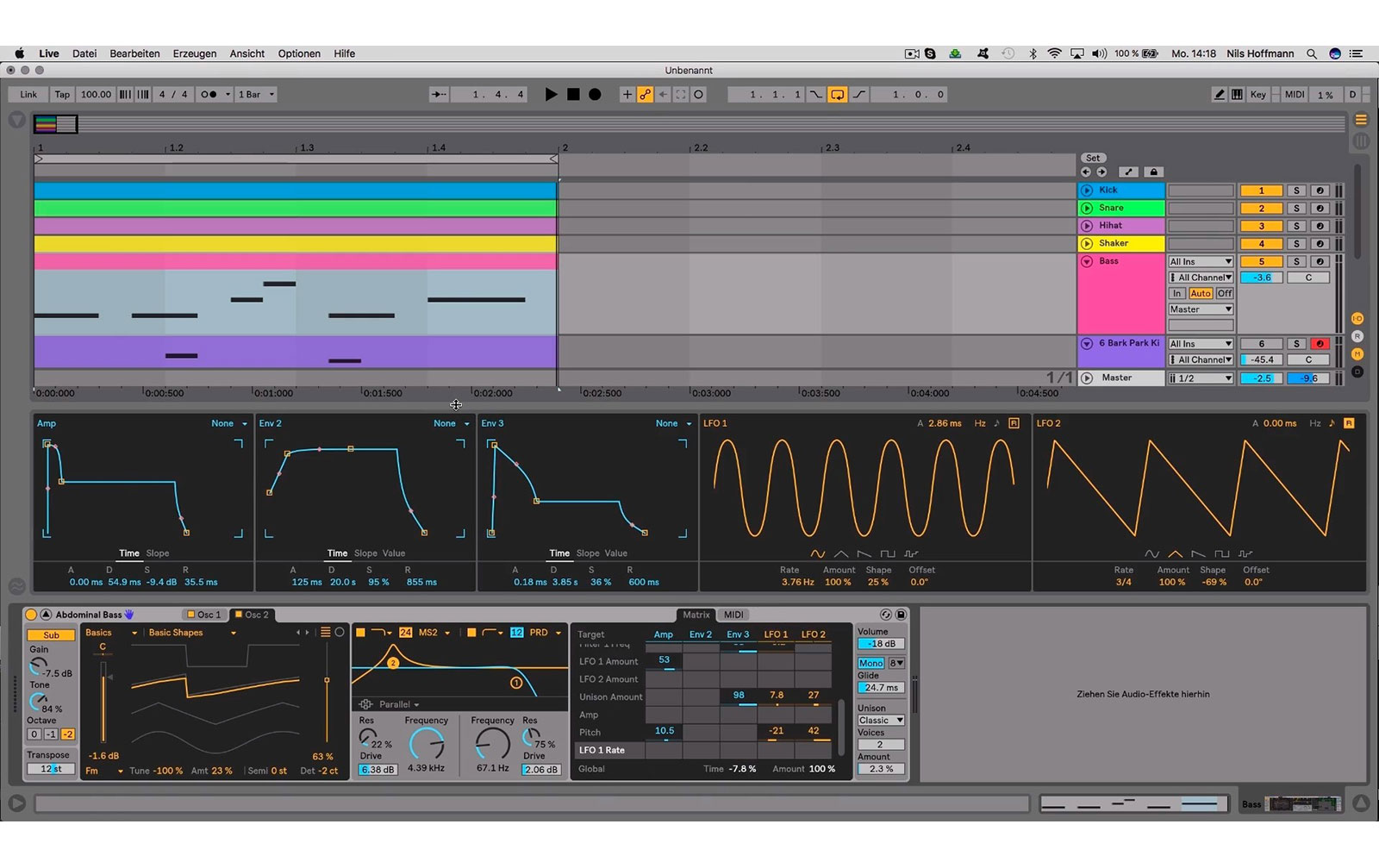Open the Matrix tab

(x=696, y=615)
